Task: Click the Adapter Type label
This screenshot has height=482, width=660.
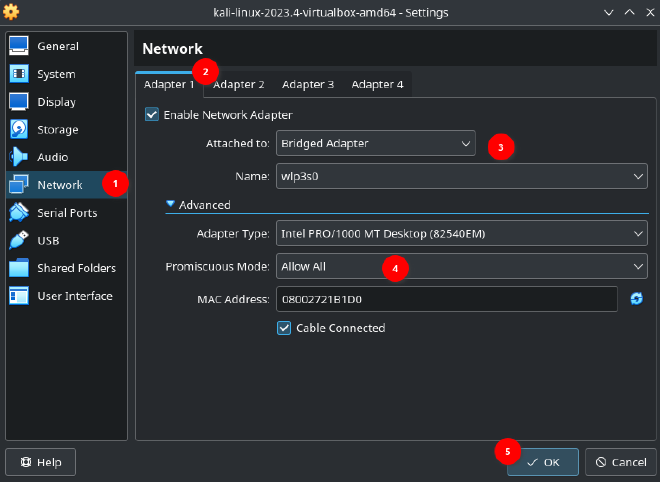Action: pos(233,234)
